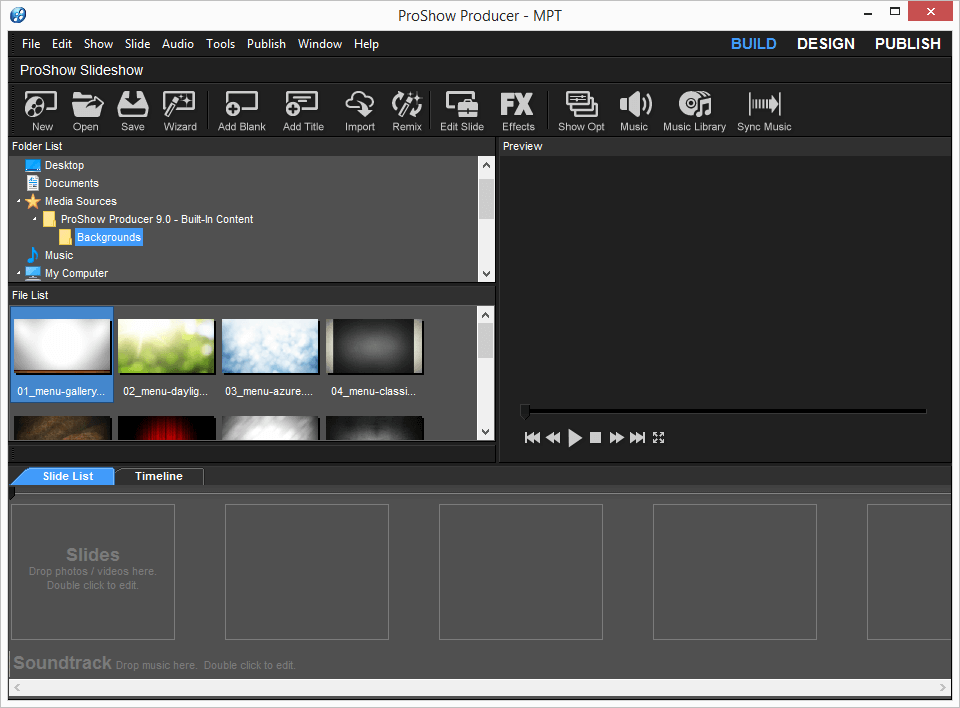Open the Import tool
Screen dimensions: 960x708
(359, 111)
